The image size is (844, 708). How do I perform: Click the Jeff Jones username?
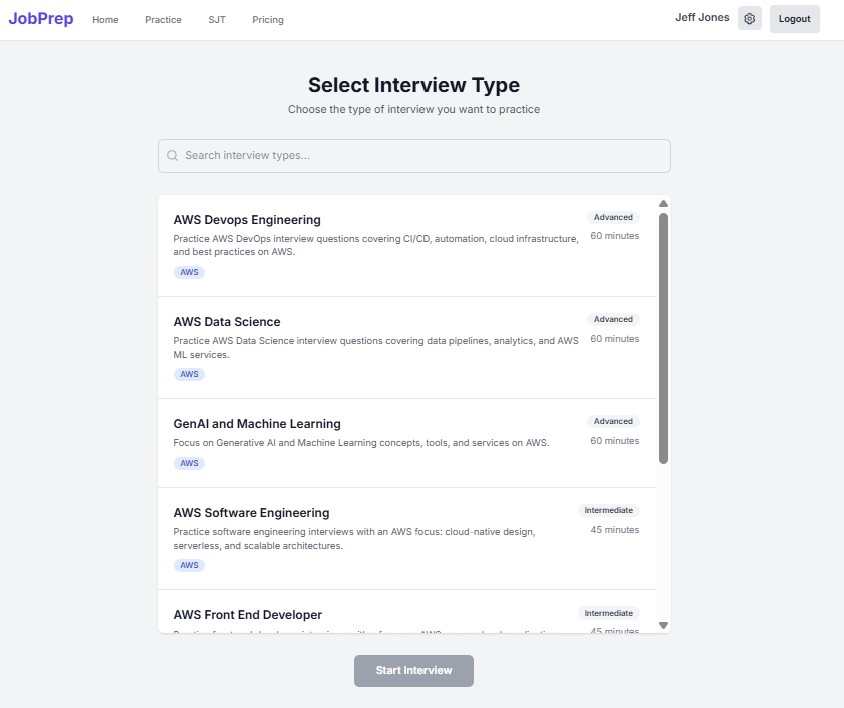click(x=702, y=17)
